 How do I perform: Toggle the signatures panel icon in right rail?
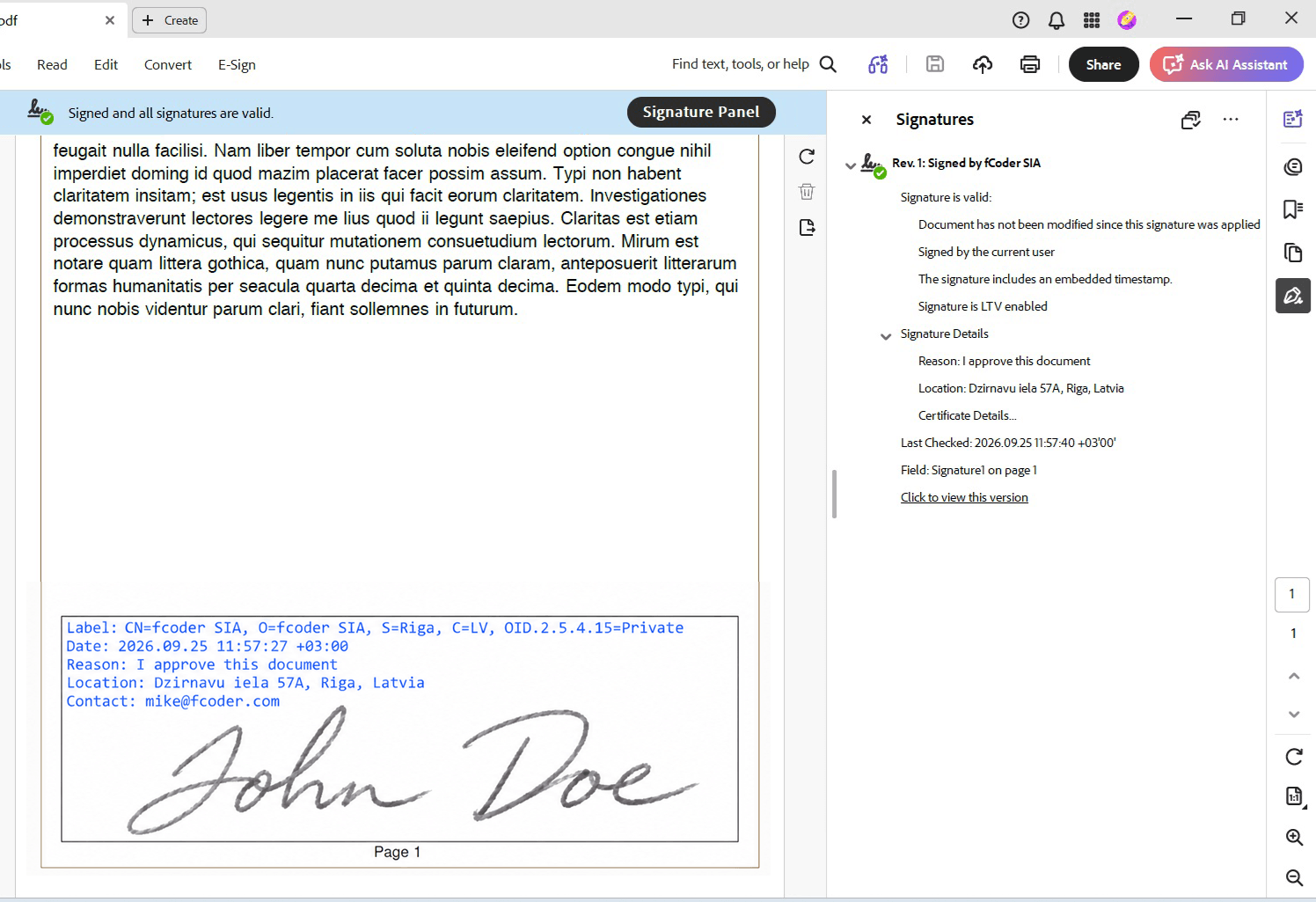pyautogui.click(x=1293, y=296)
